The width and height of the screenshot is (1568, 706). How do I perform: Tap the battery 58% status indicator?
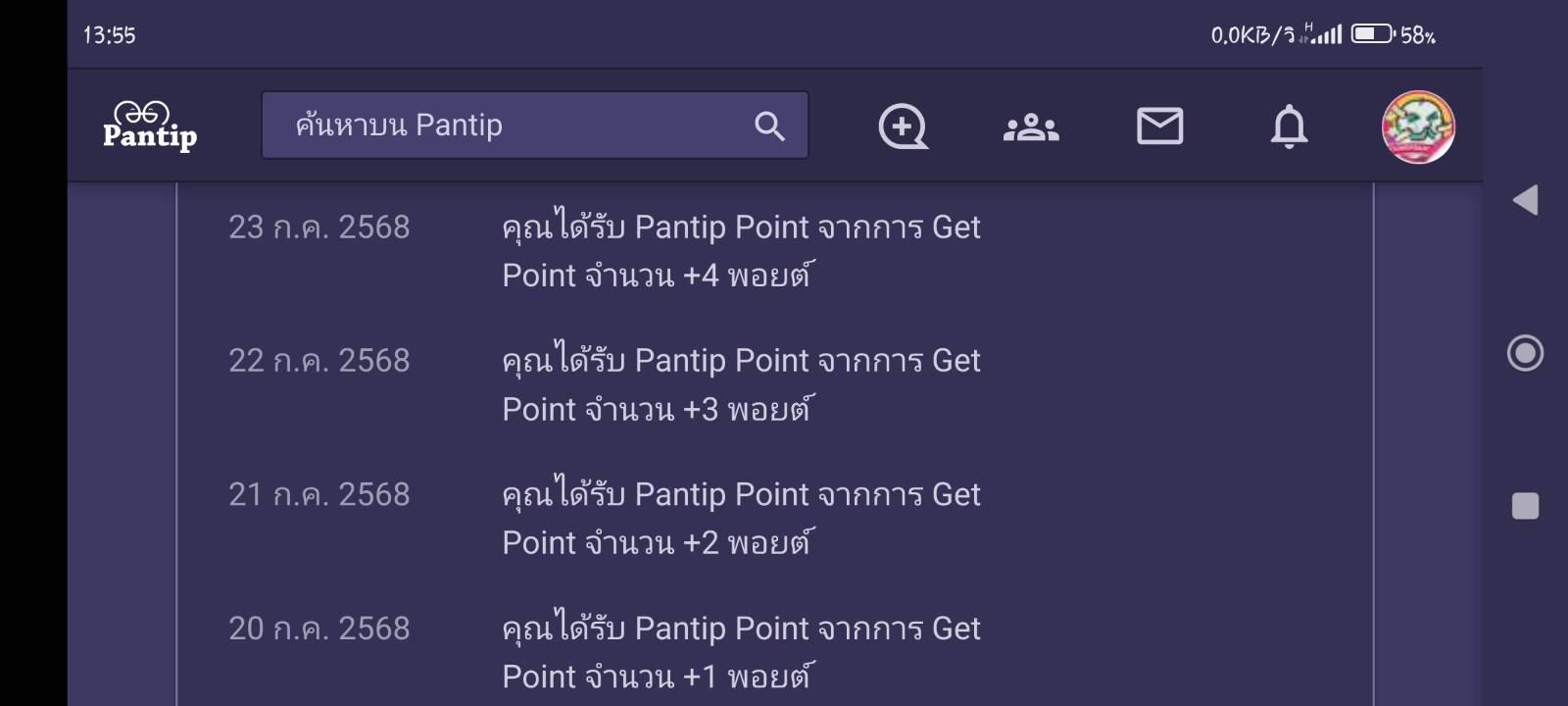[1394, 35]
